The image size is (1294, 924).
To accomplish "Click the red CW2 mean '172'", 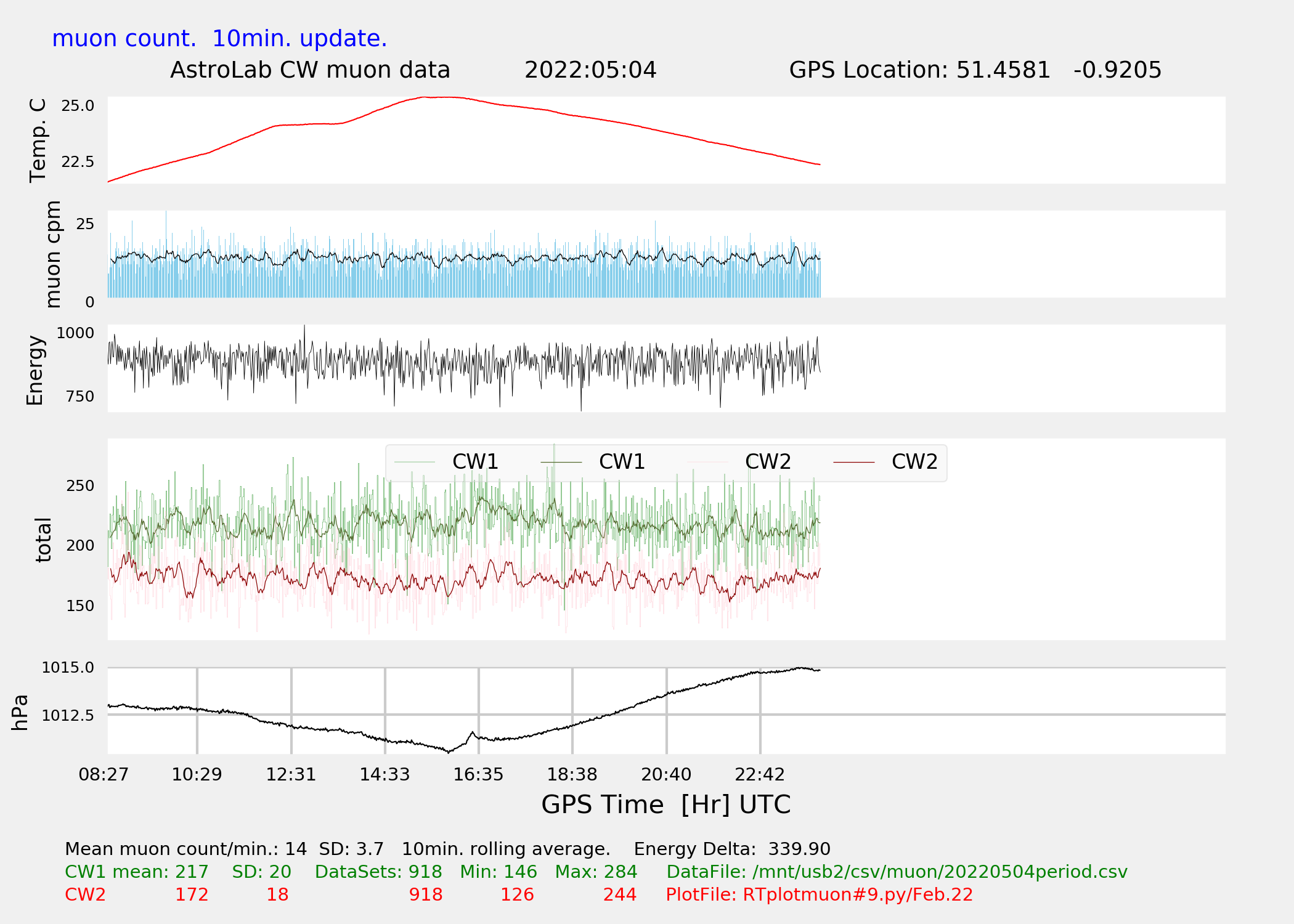I will [192, 895].
